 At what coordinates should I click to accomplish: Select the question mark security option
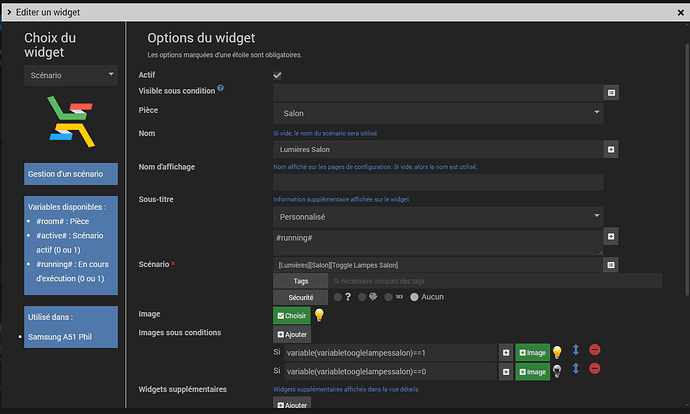337,297
